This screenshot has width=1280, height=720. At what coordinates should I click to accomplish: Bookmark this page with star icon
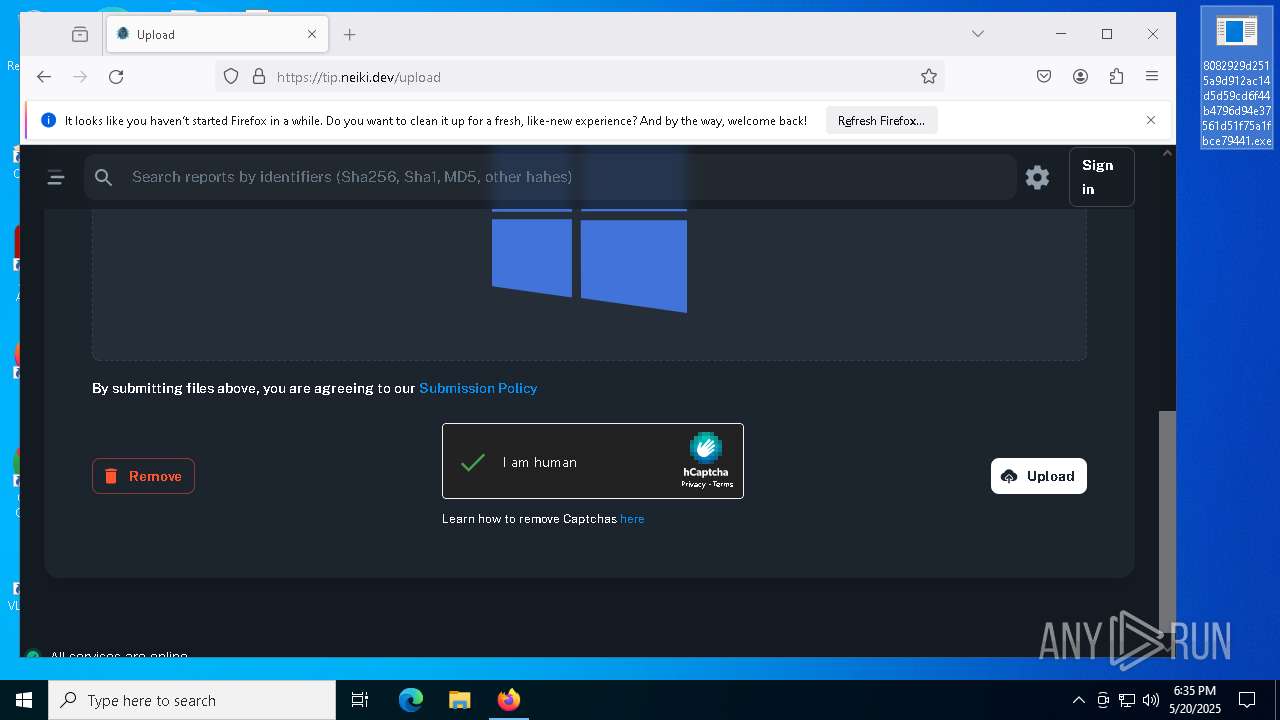pyautogui.click(x=929, y=77)
